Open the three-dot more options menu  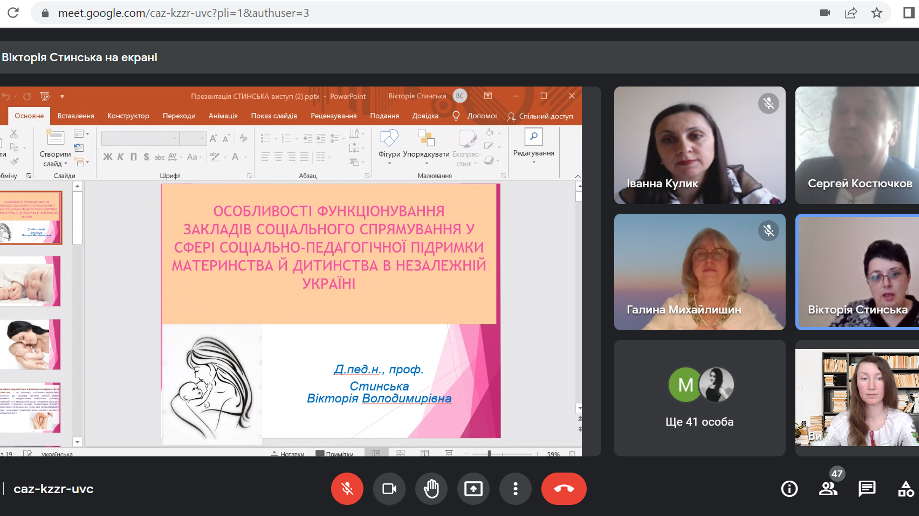(515, 488)
